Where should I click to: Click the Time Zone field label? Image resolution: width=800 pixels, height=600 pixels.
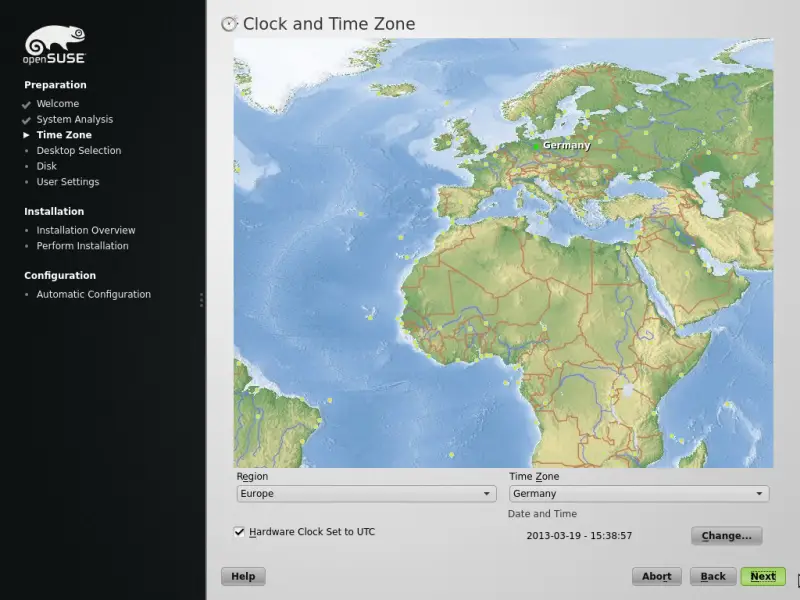coord(534,476)
